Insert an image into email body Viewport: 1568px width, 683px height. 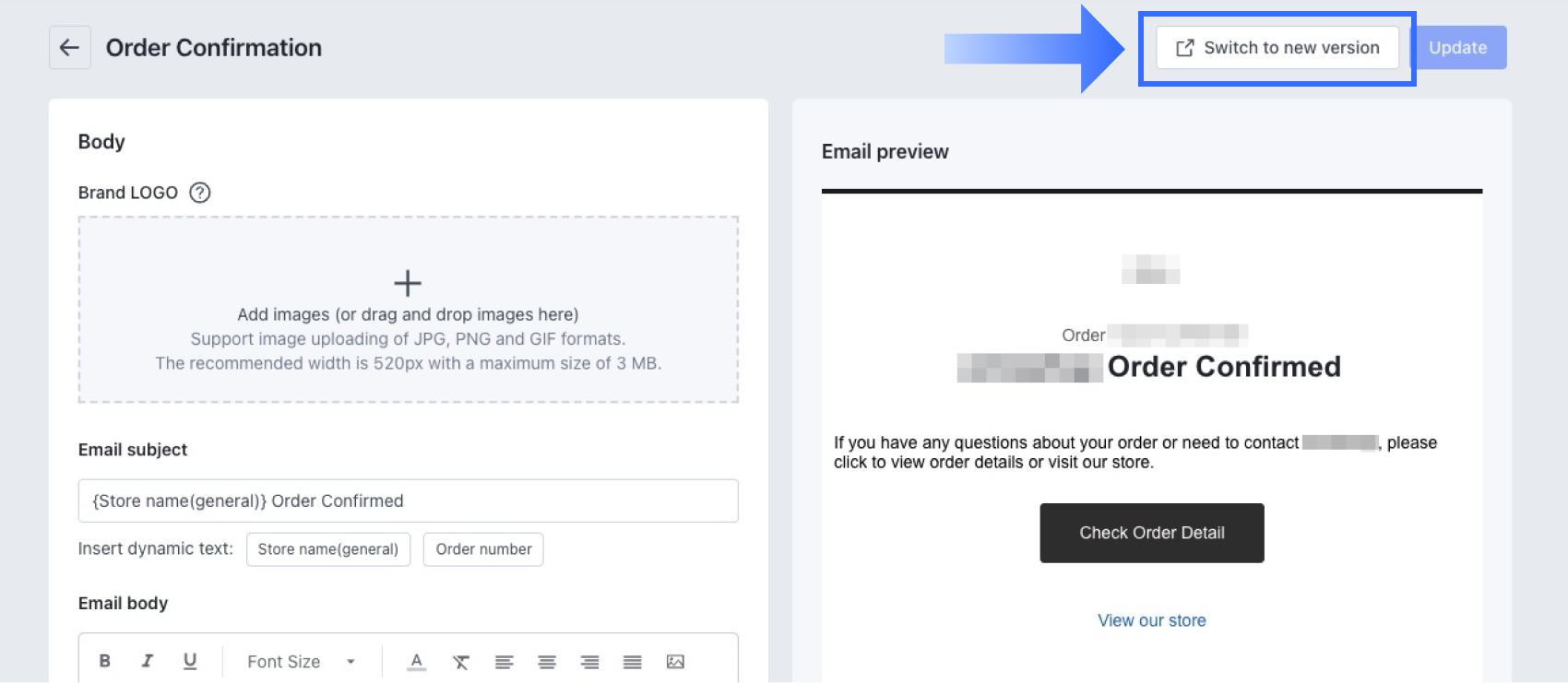tap(676, 662)
